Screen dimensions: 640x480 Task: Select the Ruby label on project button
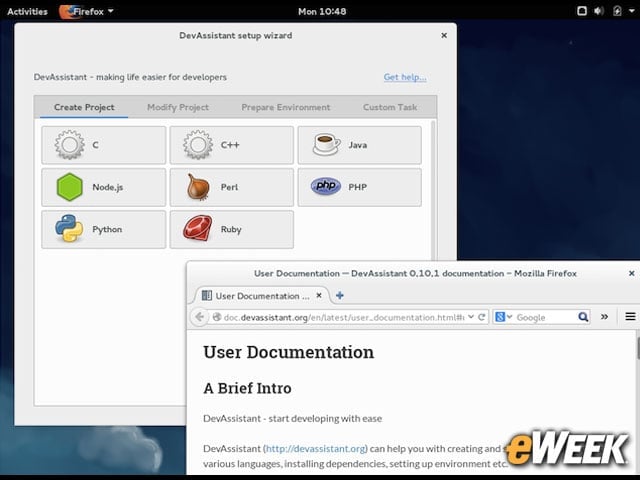[231, 229]
